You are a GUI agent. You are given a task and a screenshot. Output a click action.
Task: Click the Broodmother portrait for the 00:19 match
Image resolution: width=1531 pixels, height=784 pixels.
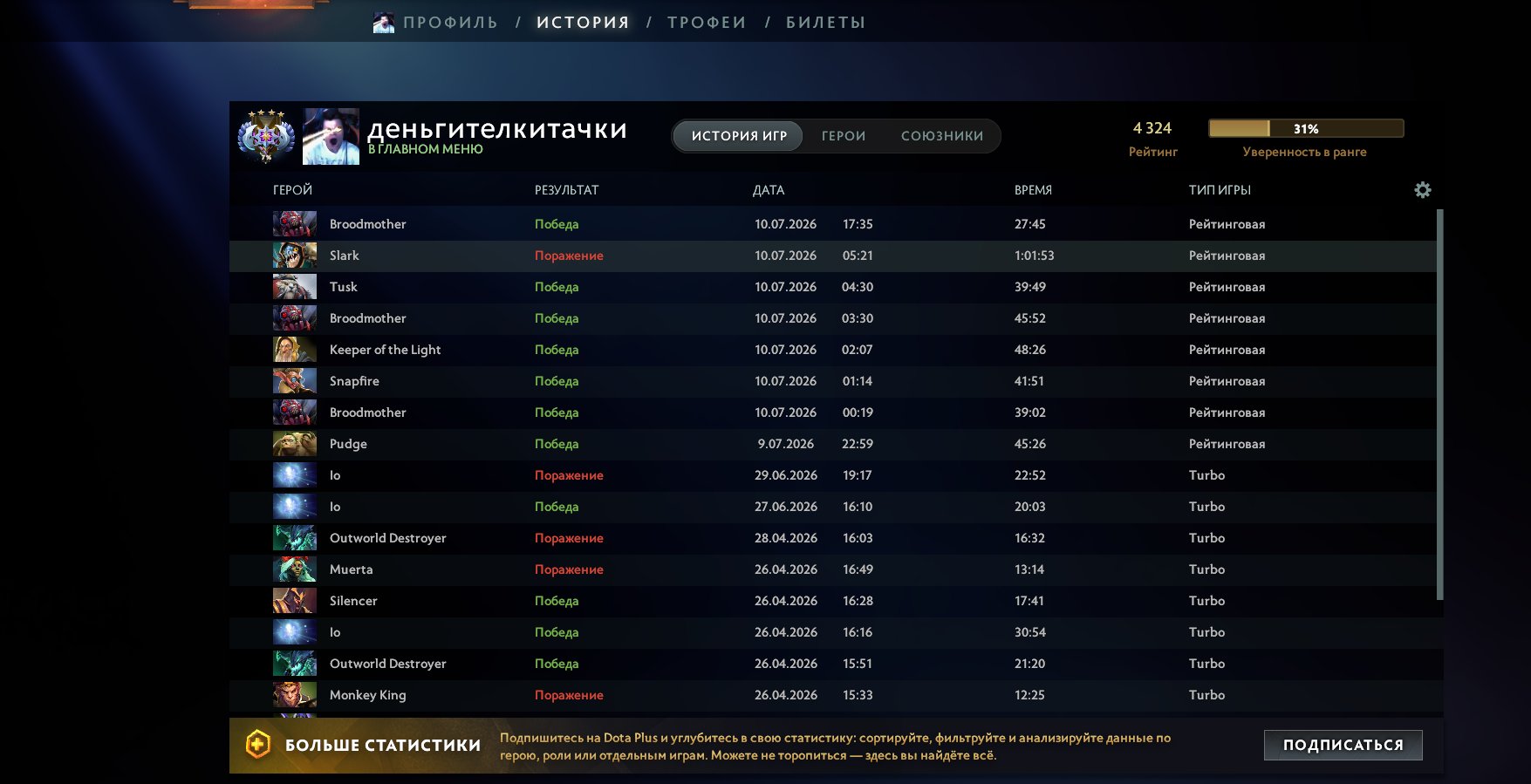click(x=295, y=412)
